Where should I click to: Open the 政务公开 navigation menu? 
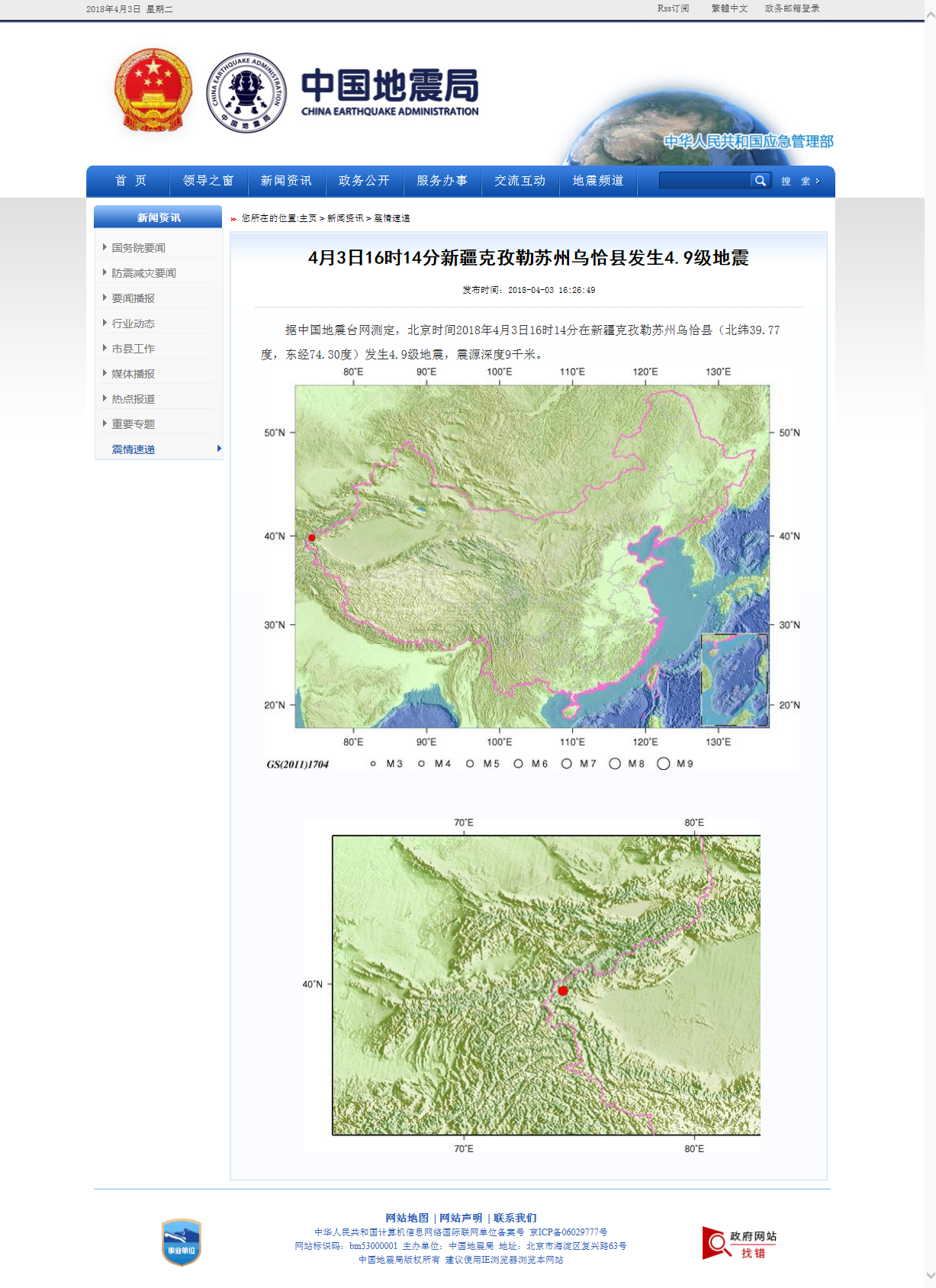tap(364, 181)
